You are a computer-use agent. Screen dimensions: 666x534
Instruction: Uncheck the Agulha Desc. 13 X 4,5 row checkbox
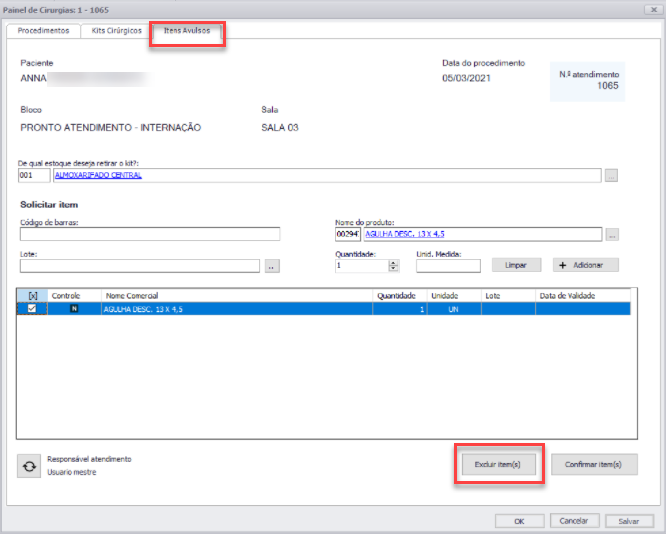click(x=32, y=308)
